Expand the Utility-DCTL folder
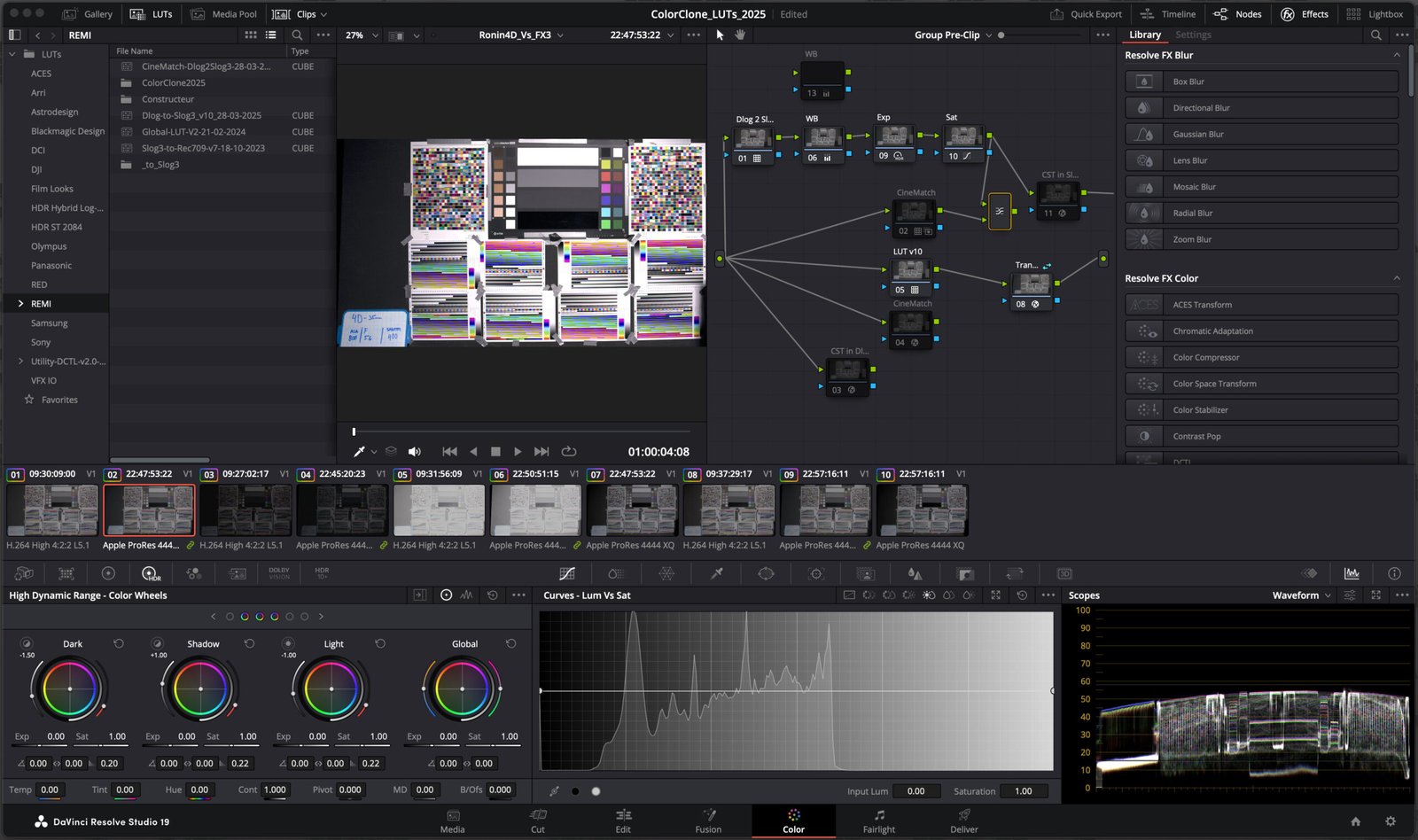 (x=20, y=361)
